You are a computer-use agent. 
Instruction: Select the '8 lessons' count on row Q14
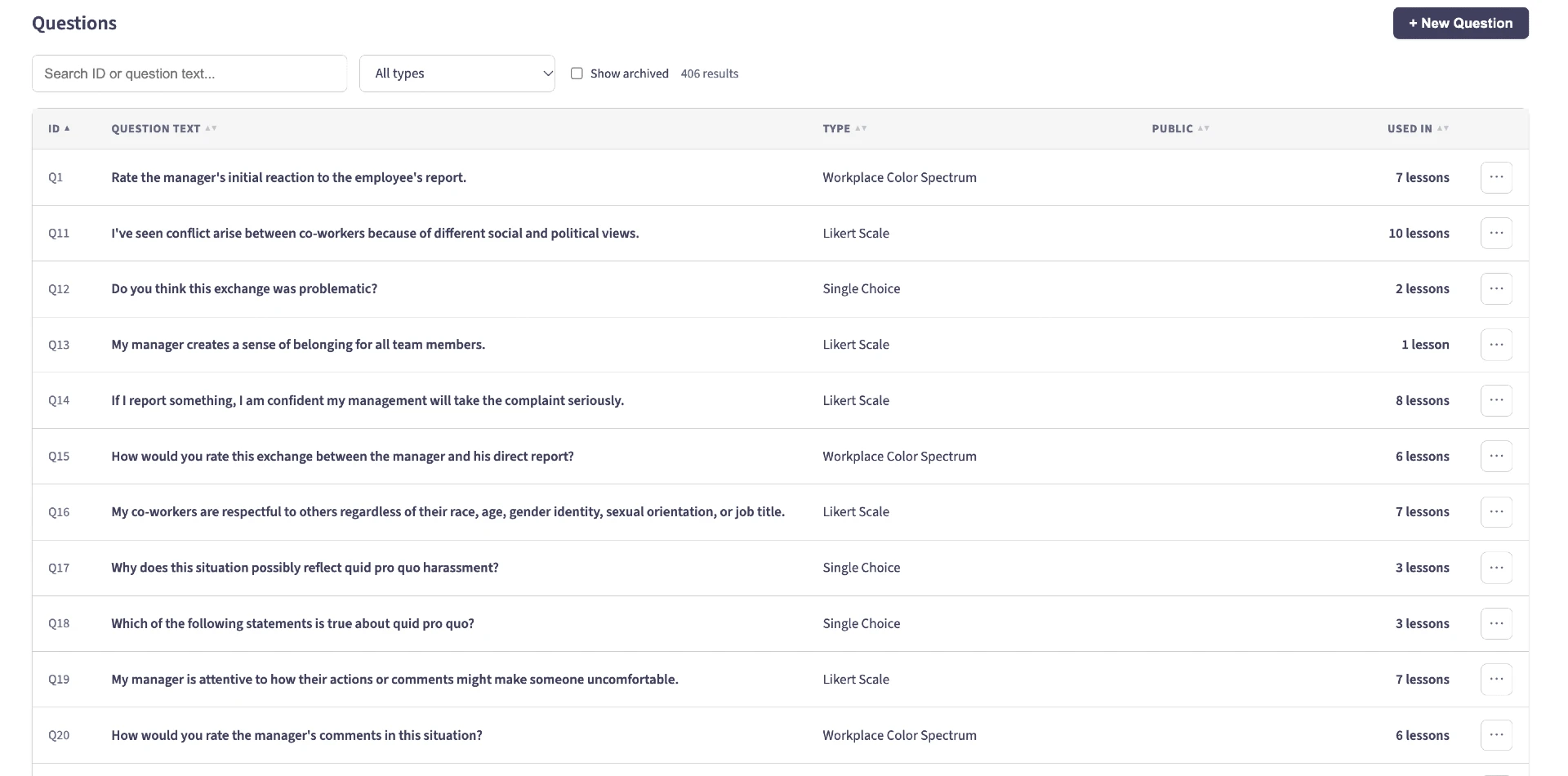(1422, 400)
